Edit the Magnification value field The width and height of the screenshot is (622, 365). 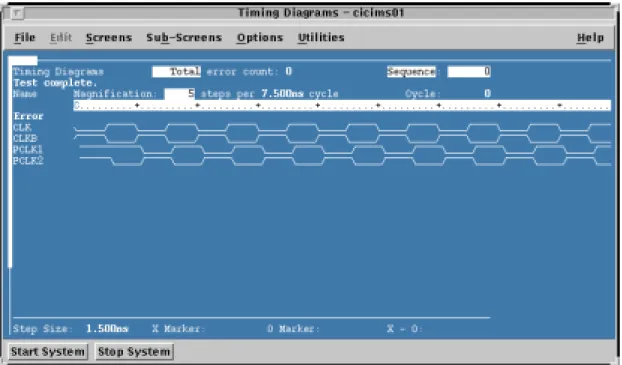coord(180,94)
